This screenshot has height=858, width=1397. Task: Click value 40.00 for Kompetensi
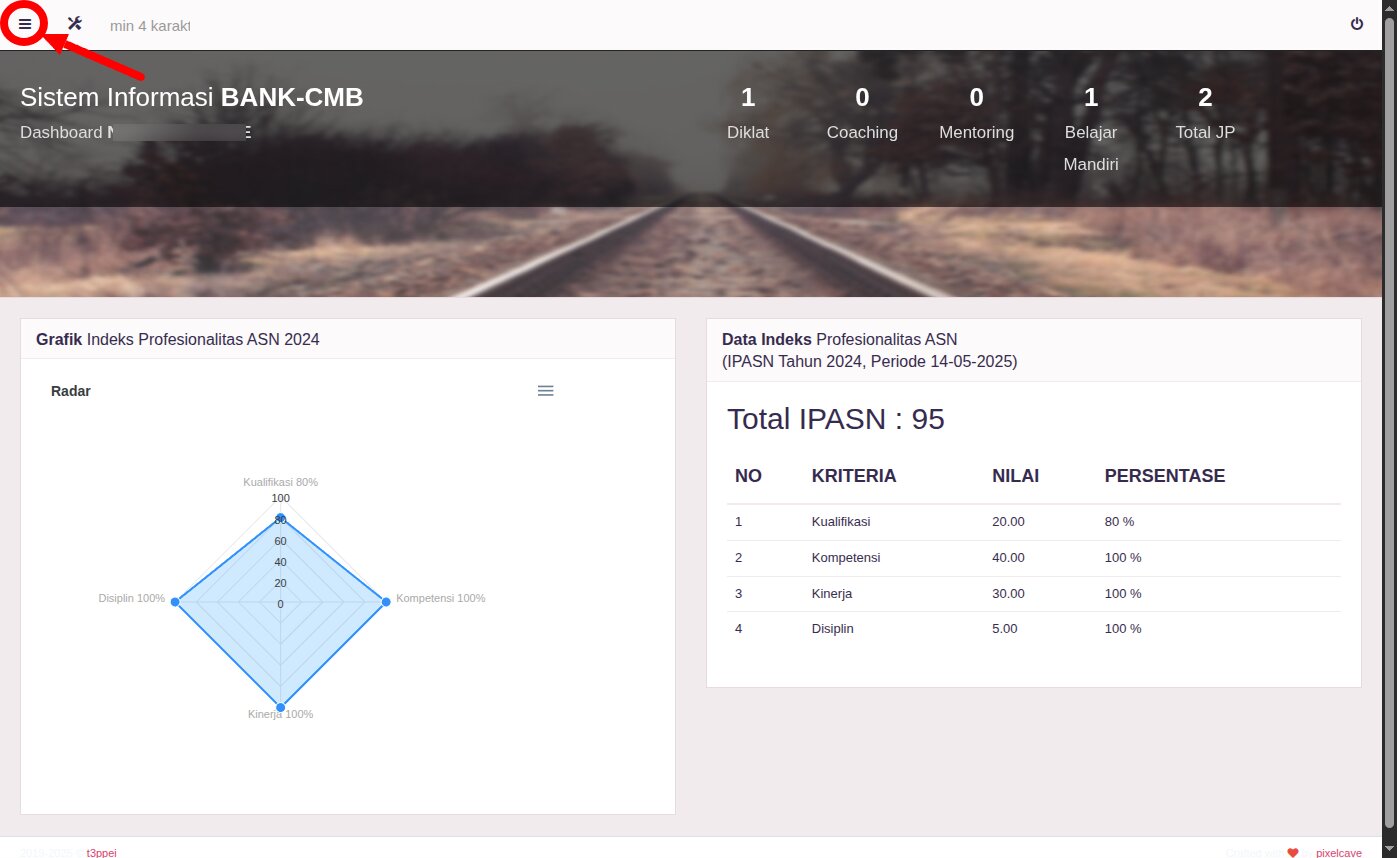click(x=1008, y=558)
